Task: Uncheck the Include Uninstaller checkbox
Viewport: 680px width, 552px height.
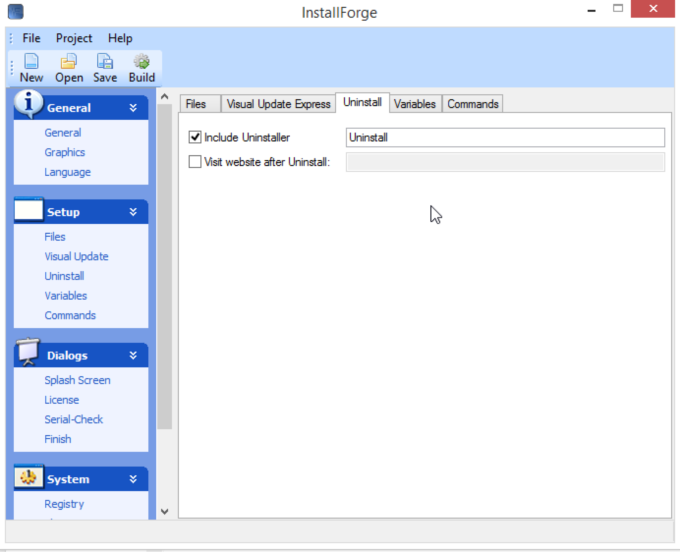Action: pyautogui.click(x=195, y=137)
